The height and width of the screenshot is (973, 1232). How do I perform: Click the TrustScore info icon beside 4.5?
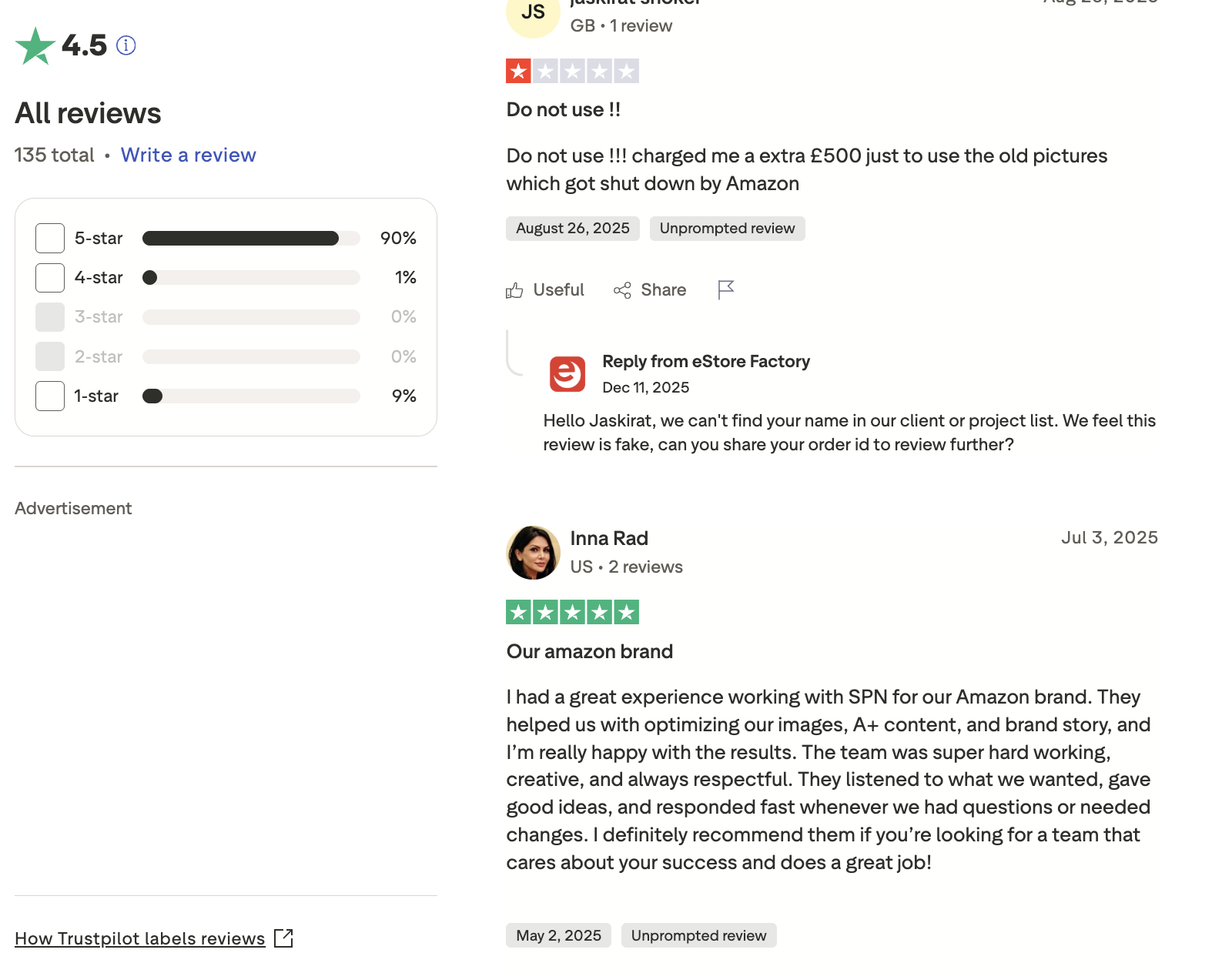(126, 45)
